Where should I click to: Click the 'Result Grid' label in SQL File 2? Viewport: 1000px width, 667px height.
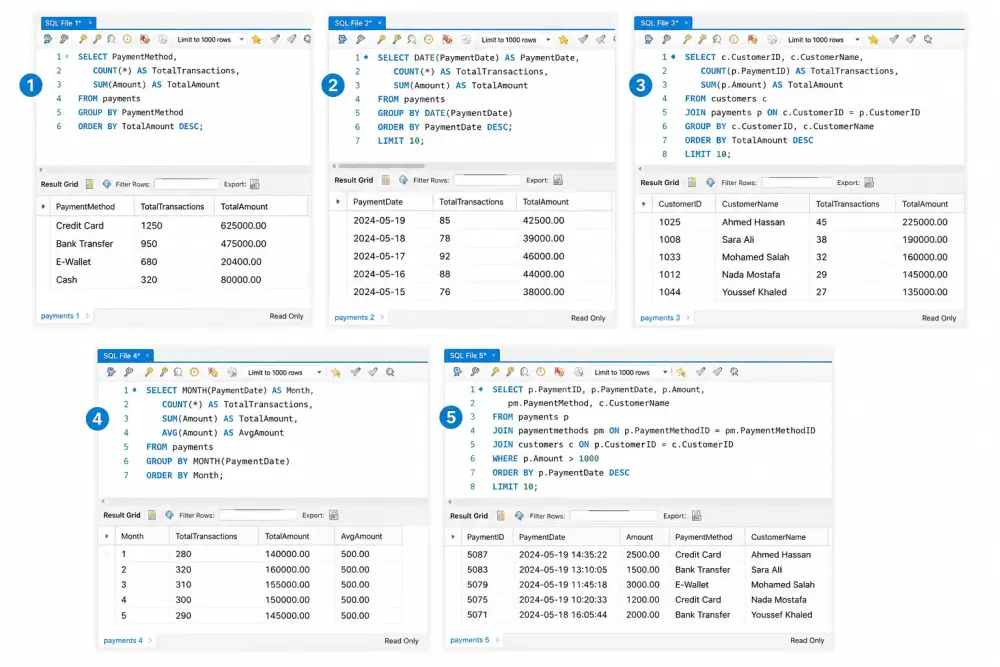tap(353, 180)
